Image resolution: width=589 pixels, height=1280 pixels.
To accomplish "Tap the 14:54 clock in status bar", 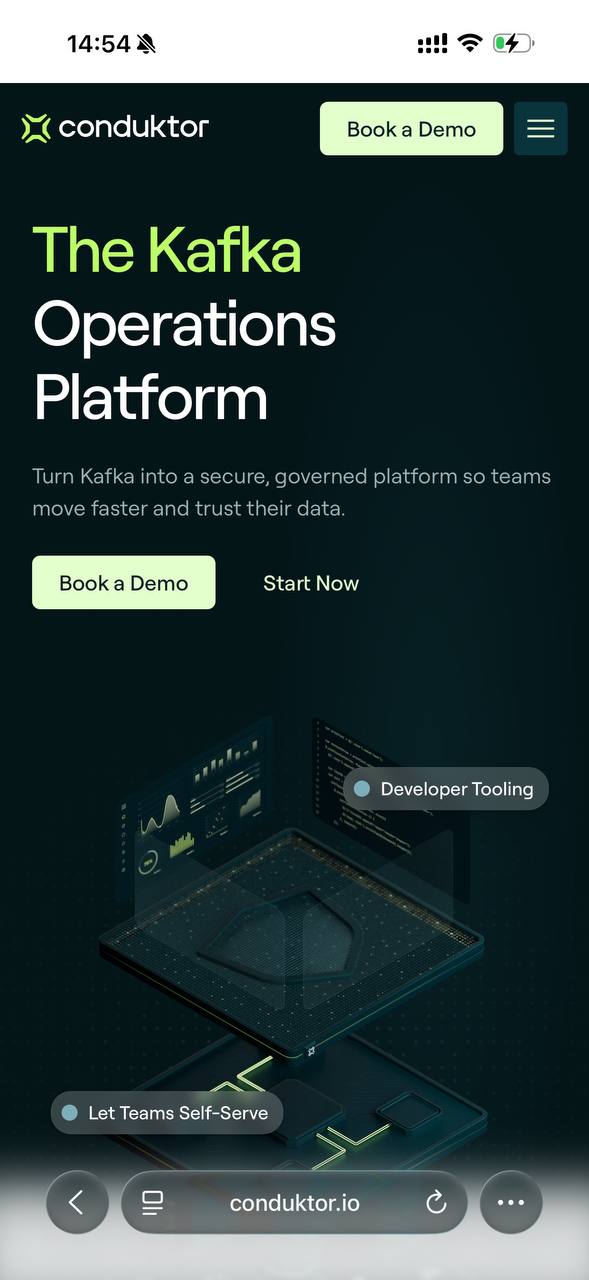I will click(99, 44).
